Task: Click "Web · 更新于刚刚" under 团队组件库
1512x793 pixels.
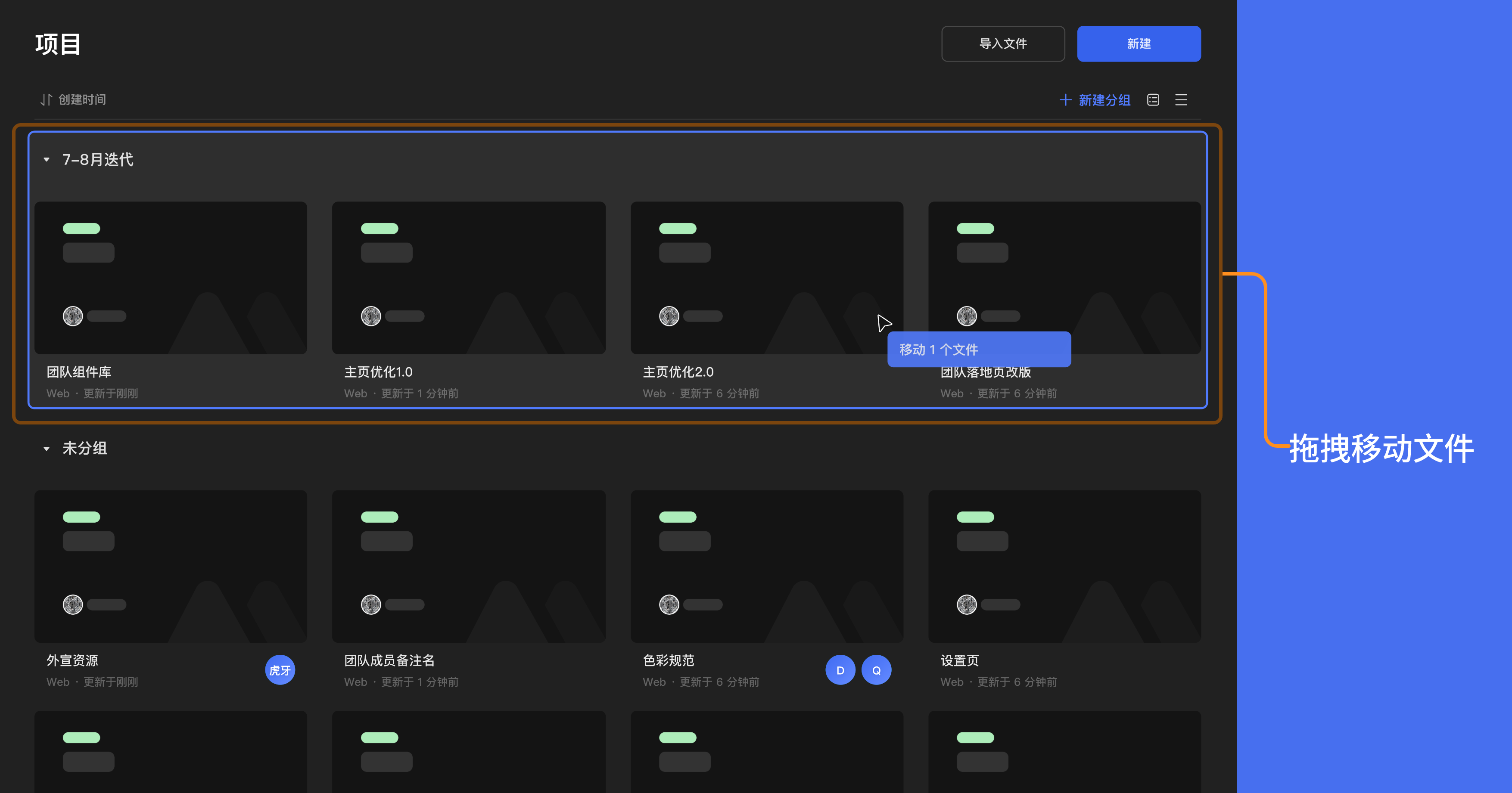Action: (92, 393)
